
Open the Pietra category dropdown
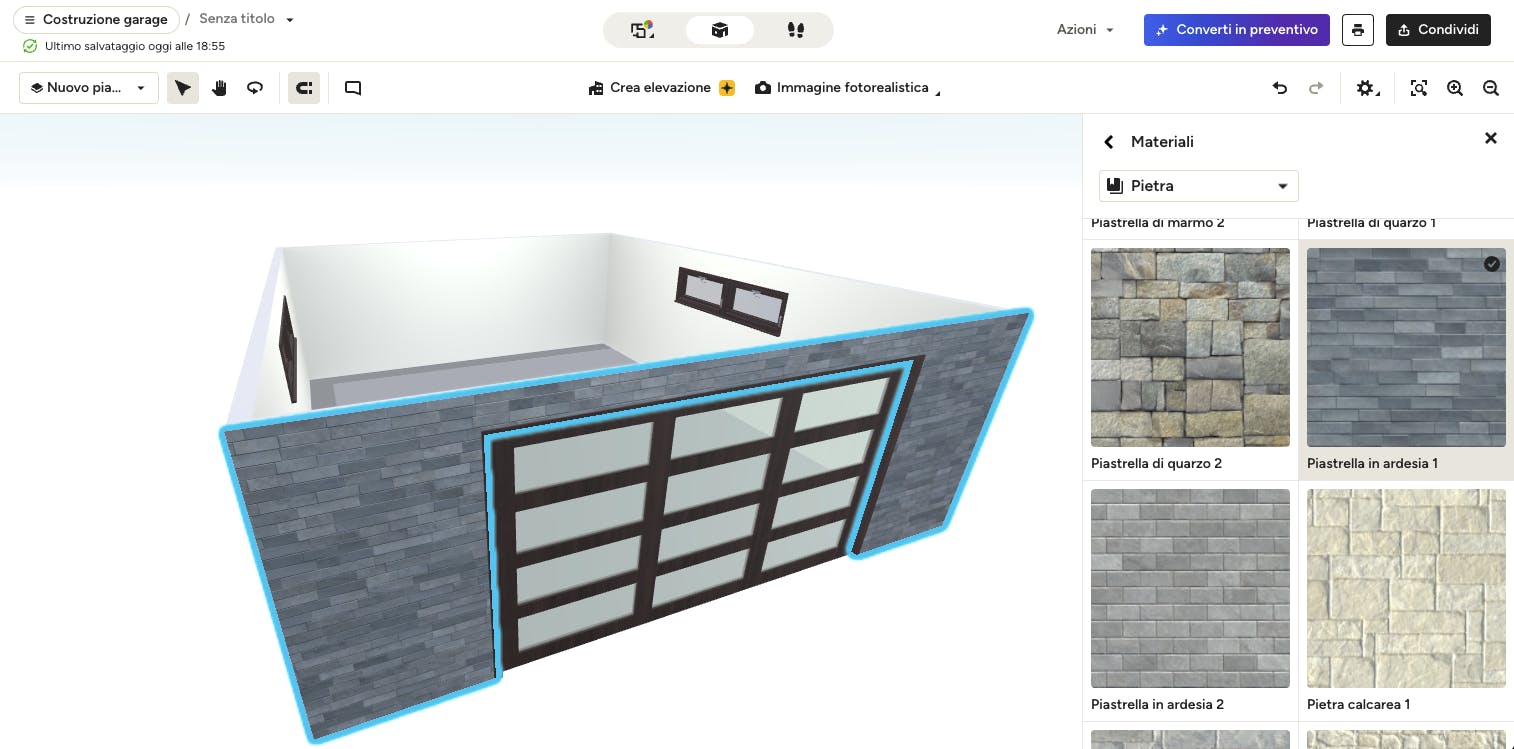[1199, 186]
